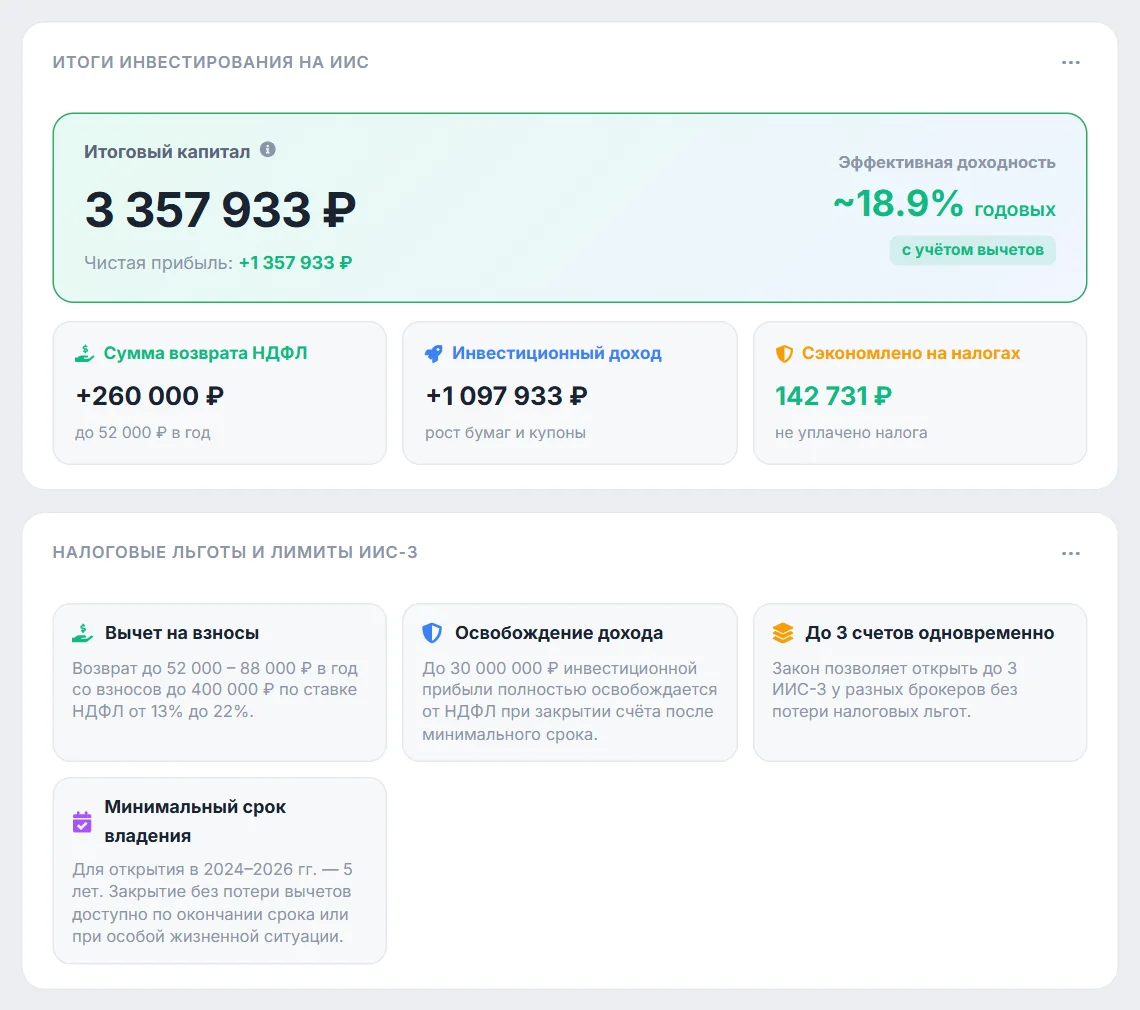Click the description starting Возврат до 52 000 – 88 000 ₽

pos(214,689)
